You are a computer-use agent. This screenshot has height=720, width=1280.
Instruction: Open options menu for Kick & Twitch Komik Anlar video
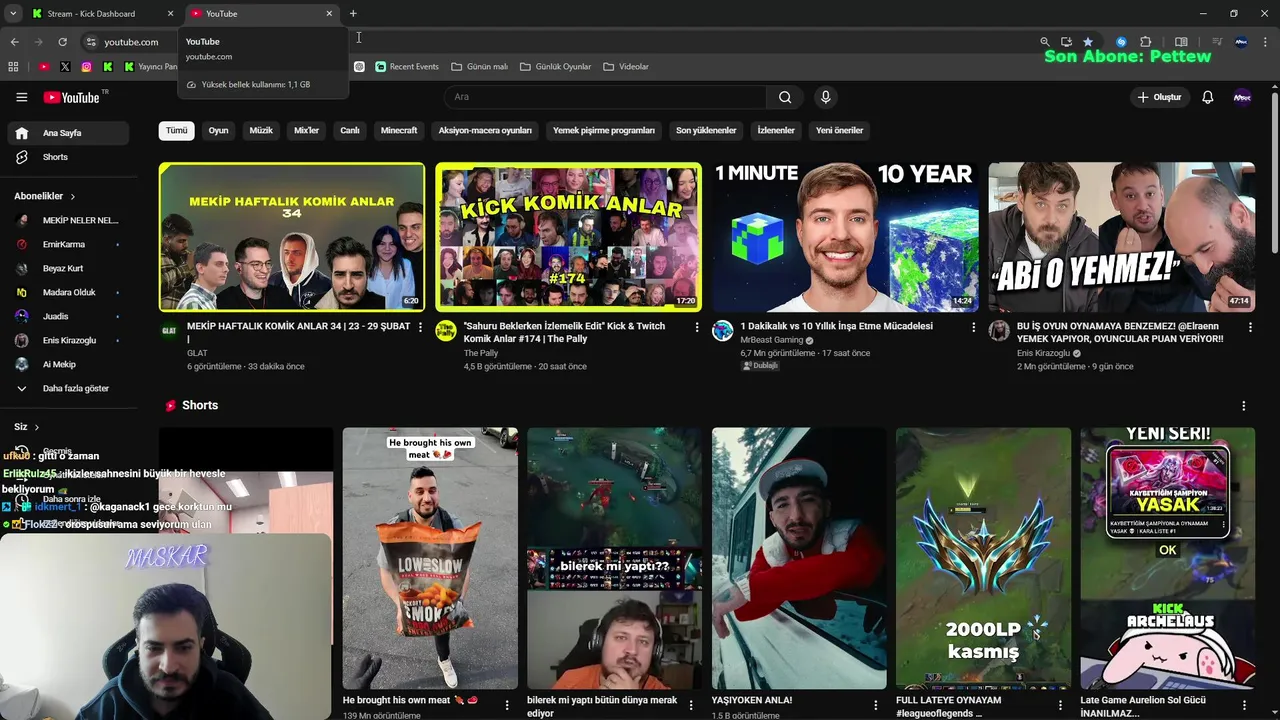pyautogui.click(x=697, y=327)
